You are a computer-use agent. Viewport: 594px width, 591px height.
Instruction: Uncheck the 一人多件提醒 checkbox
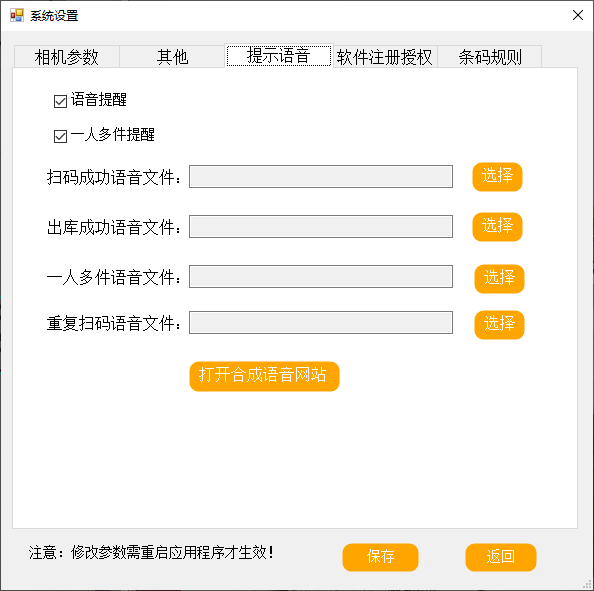(x=60, y=136)
